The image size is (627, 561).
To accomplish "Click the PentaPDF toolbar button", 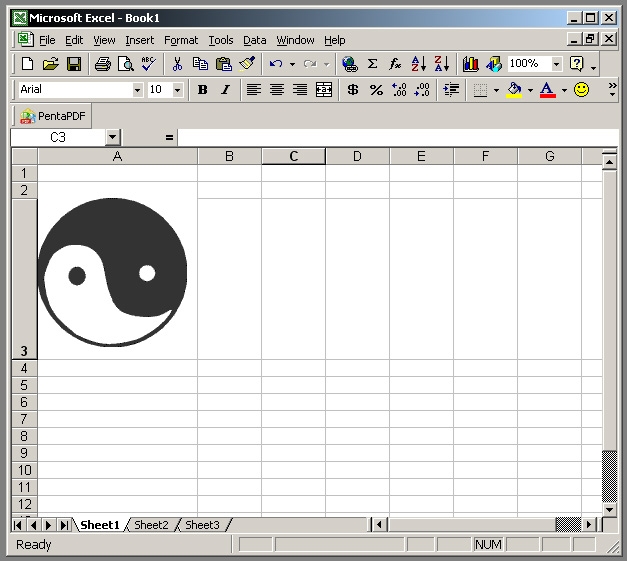I will pos(52,116).
